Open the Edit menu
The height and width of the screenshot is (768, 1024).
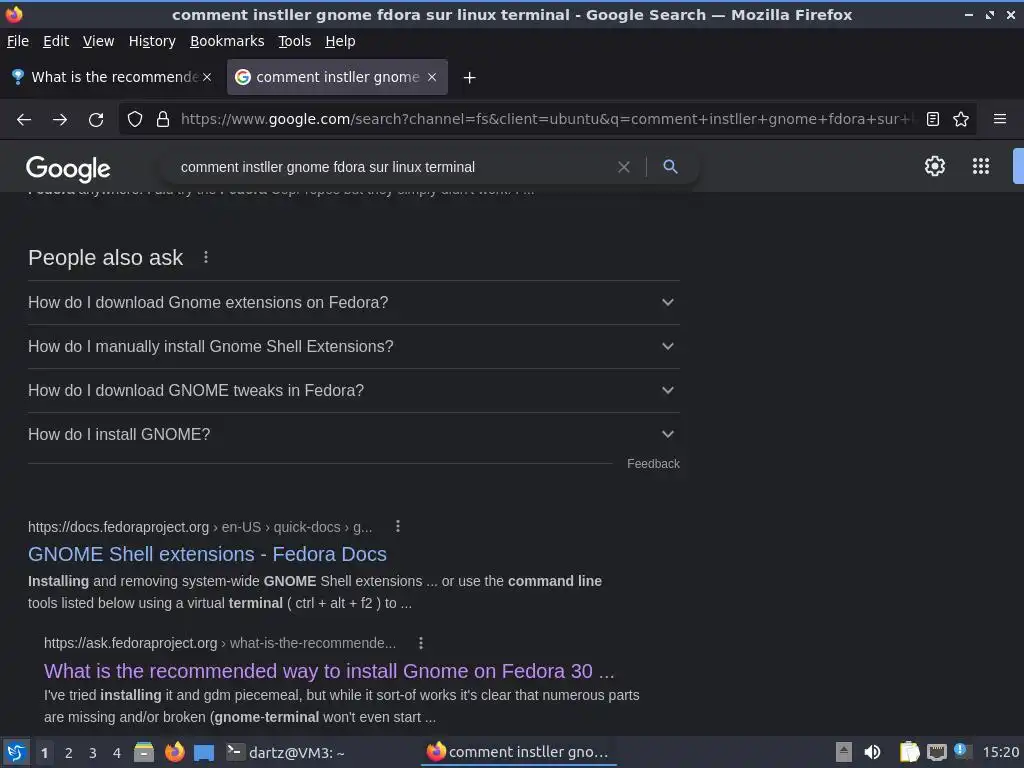(x=56, y=41)
